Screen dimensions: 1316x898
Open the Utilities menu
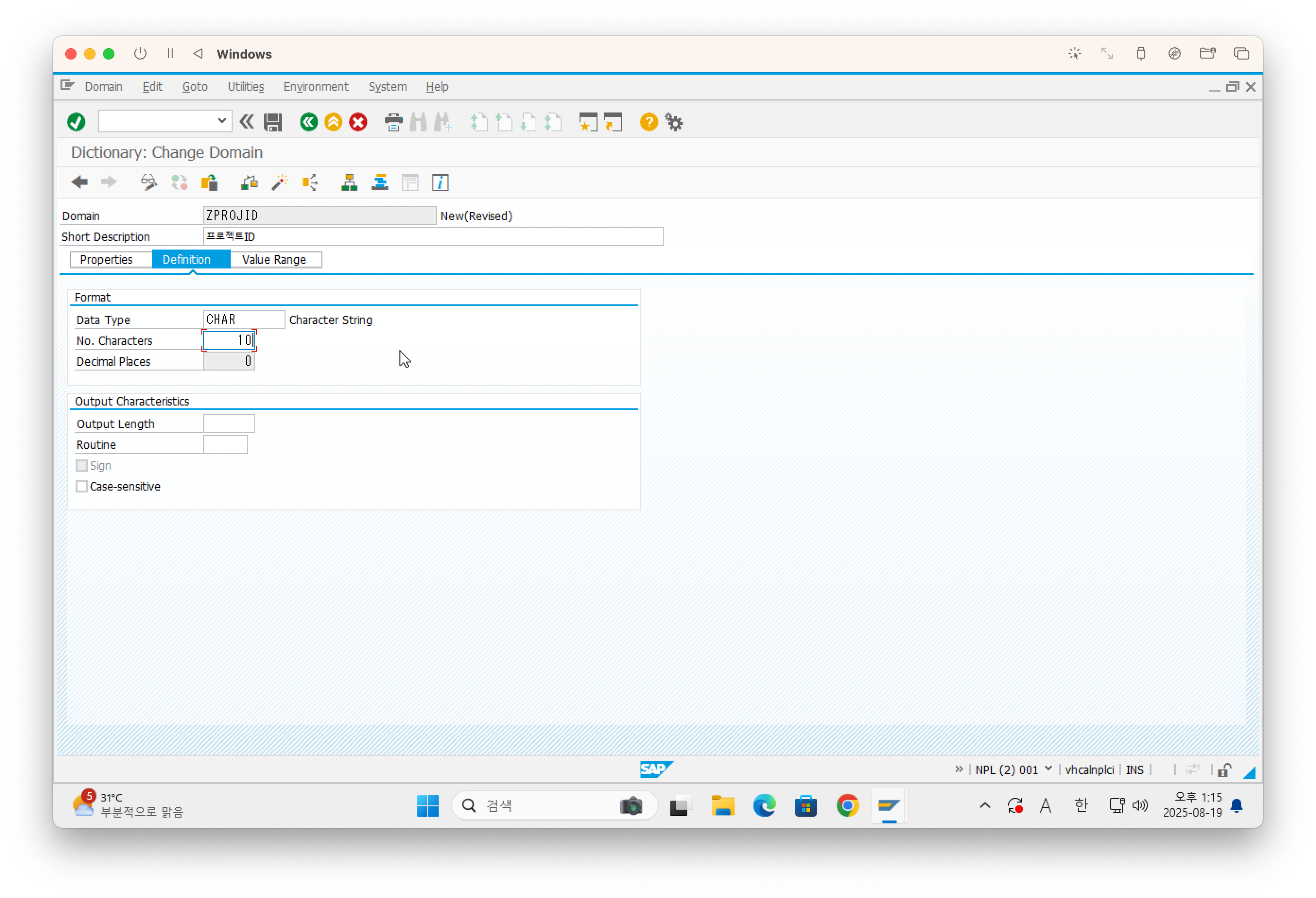[245, 86]
